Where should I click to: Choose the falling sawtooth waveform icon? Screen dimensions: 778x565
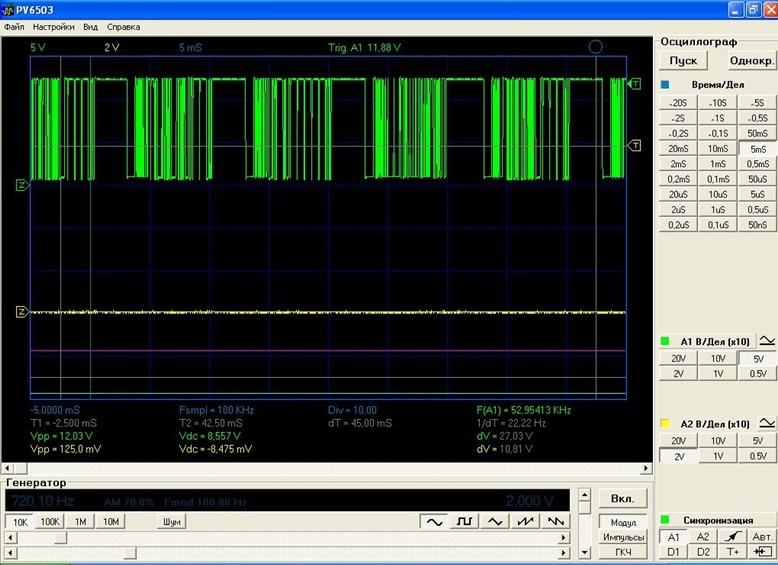pos(555,521)
